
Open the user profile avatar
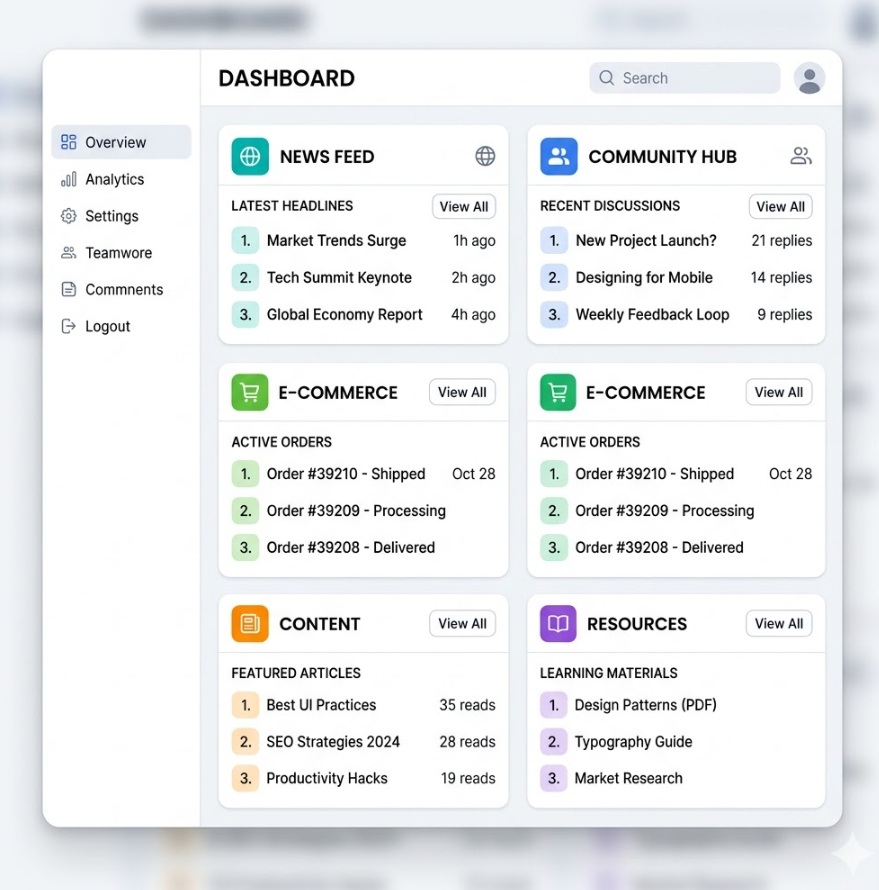click(x=809, y=78)
